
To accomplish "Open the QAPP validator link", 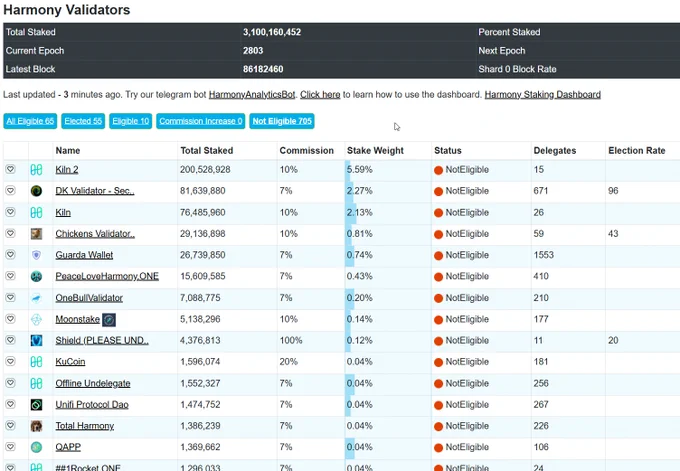I will click(x=68, y=447).
